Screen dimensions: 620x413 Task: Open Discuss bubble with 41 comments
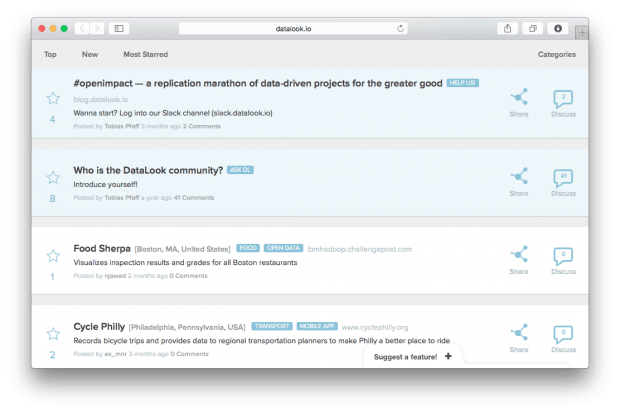point(563,176)
